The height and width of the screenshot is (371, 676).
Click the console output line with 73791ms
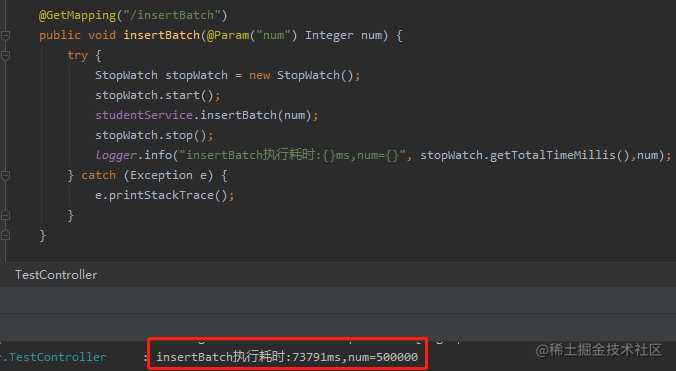287,357
